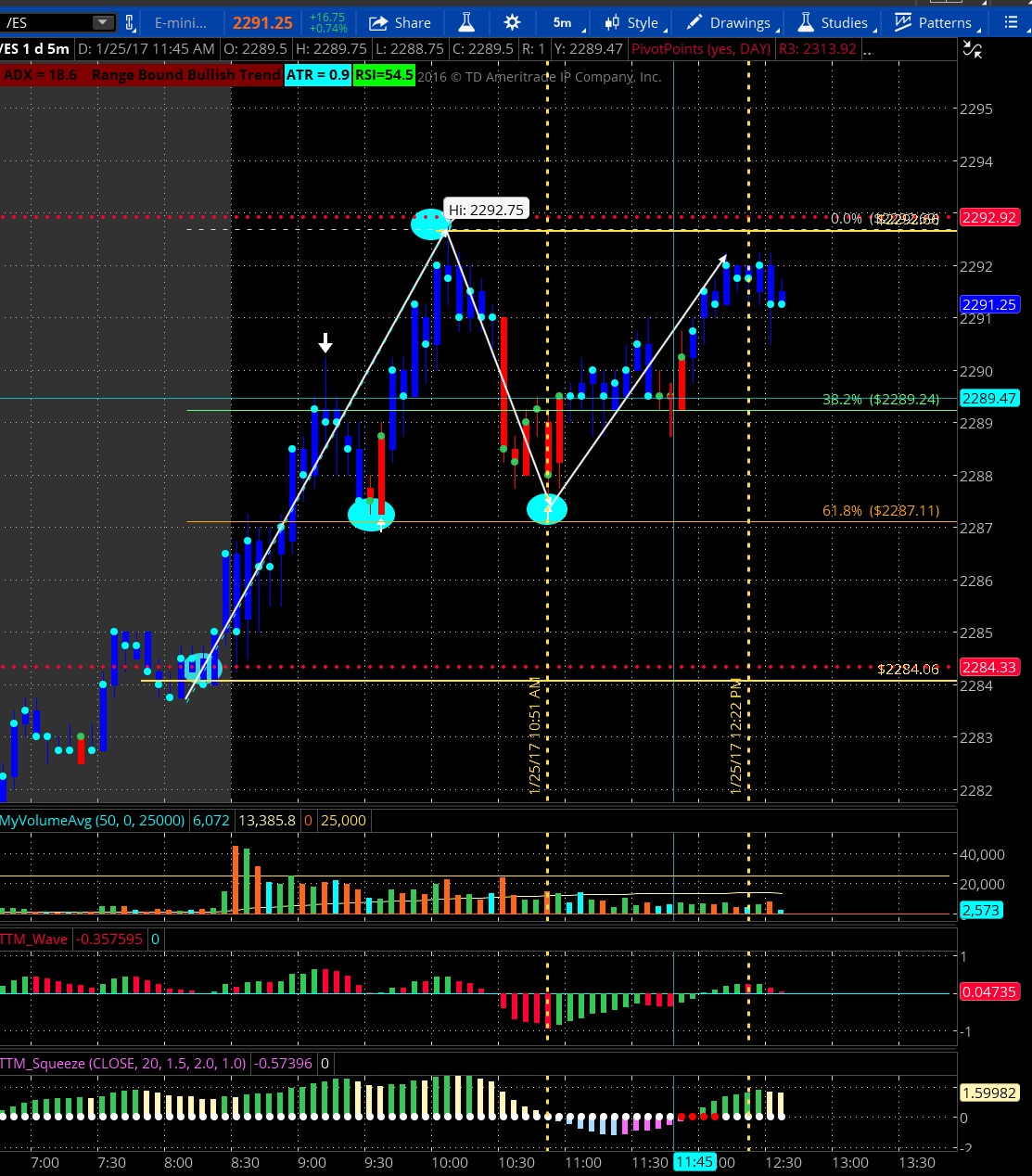Open chart settings gear icon
The image size is (1032, 1176).
coord(512,22)
